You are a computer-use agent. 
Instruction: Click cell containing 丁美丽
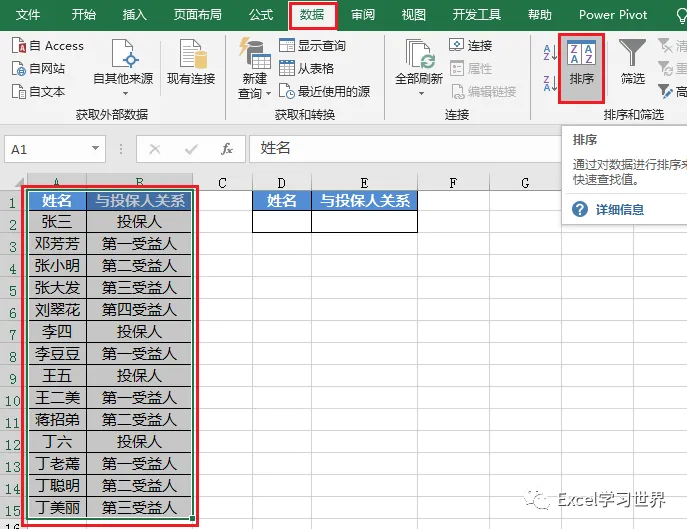(x=57, y=508)
